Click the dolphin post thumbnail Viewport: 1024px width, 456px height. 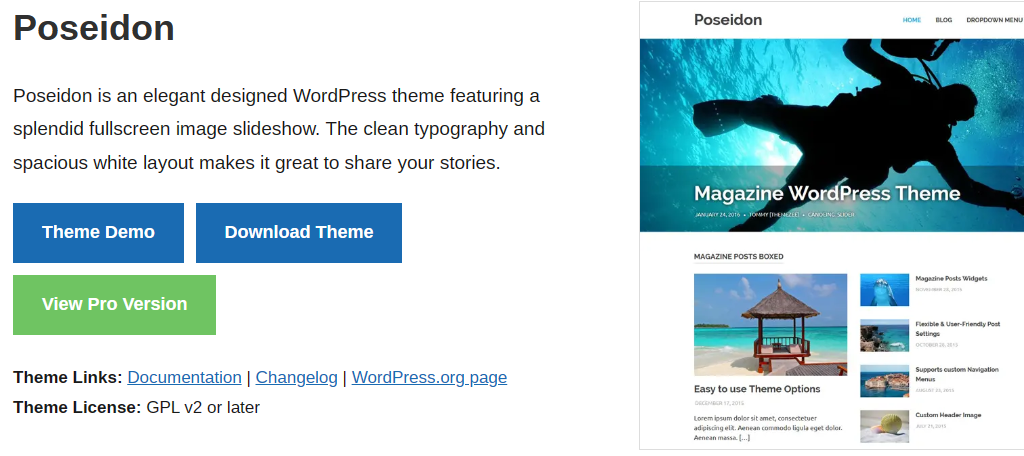884,290
